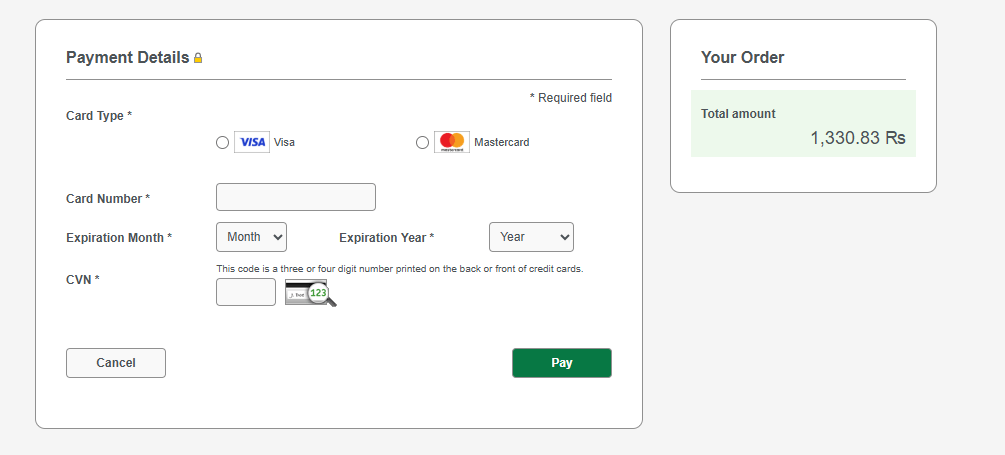This screenshot has width=1005, height=455.
Task: Click the Mastercard logo image
Action: [x=452, y=142]
